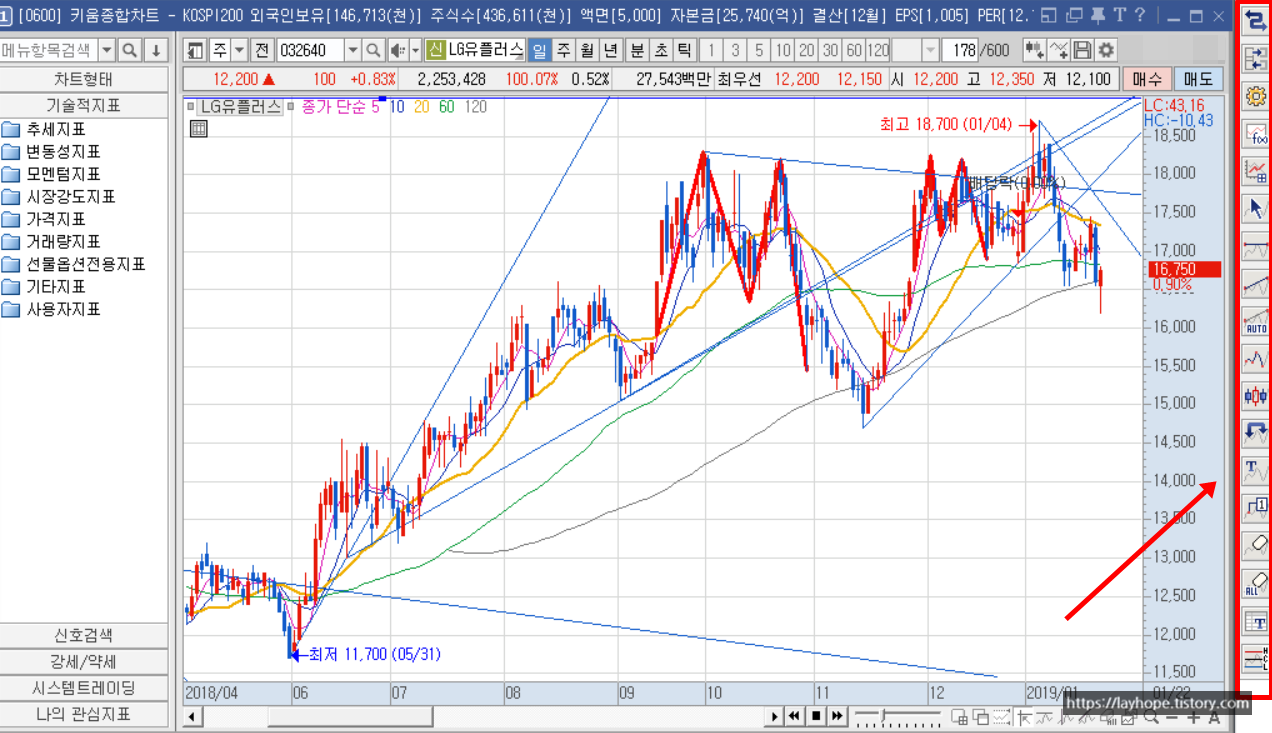Click the menu search magnifier in left panel

tap(130, 51)
